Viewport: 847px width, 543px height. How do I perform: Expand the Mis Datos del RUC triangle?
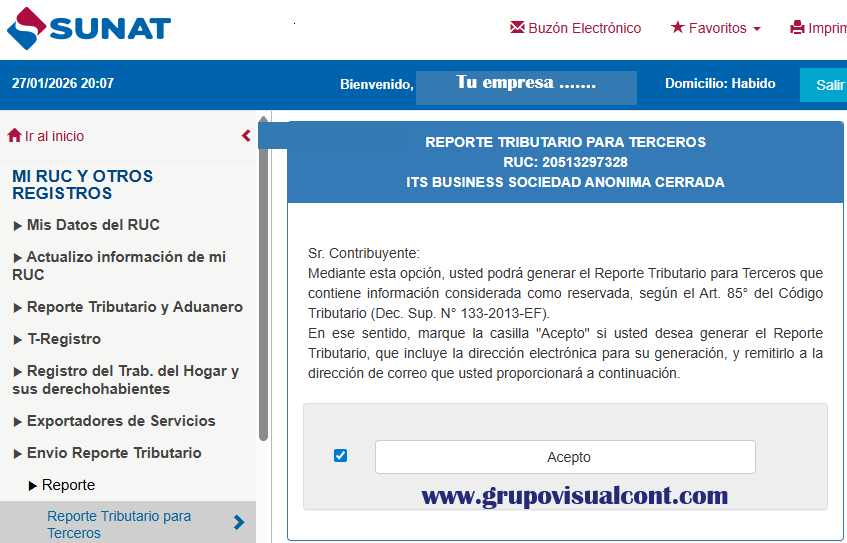click(17, 226)
